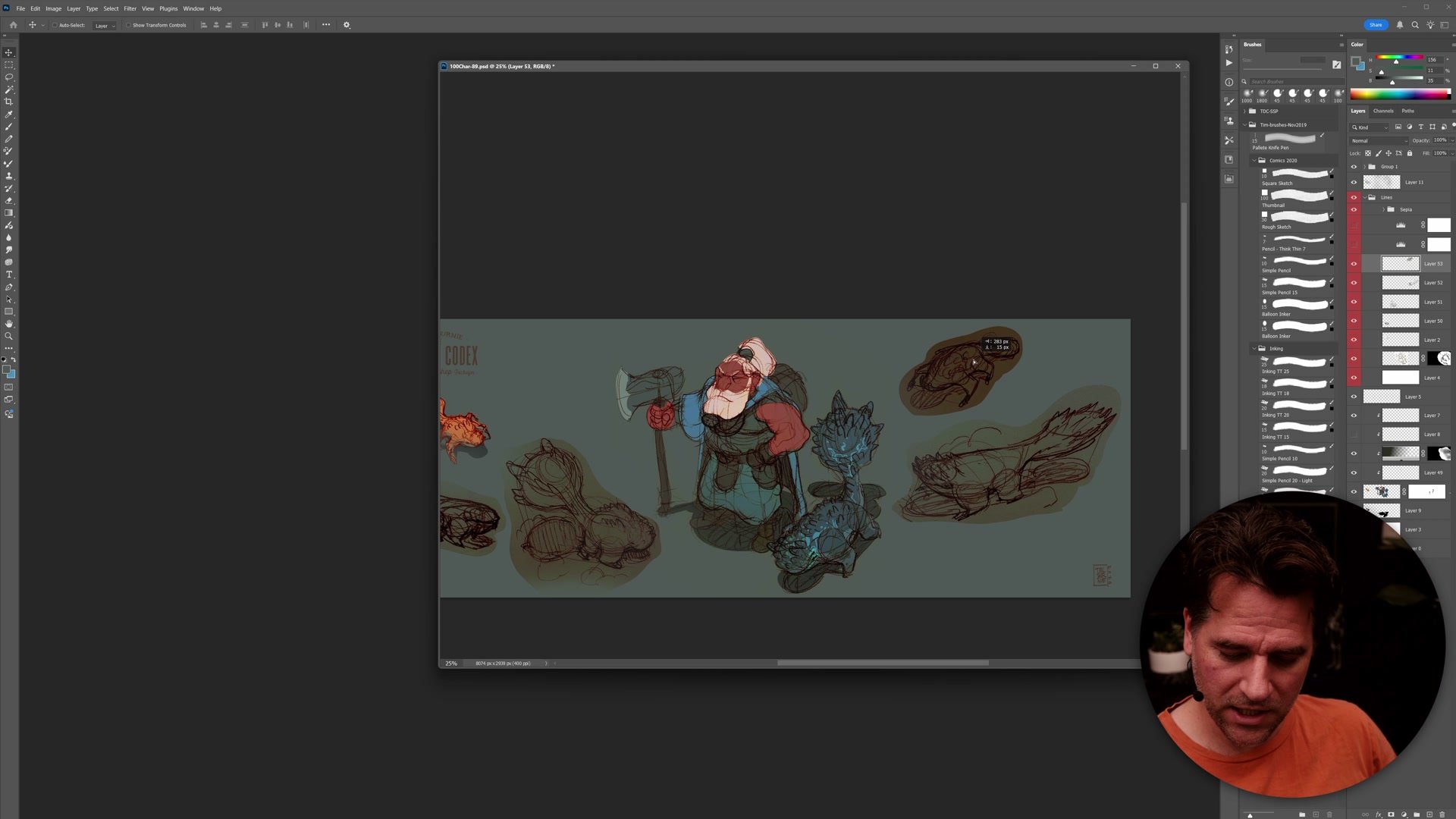Viewport: 1456px width, 819px height.
Task: Click the Share button
Action: (x=1376, y=25)
